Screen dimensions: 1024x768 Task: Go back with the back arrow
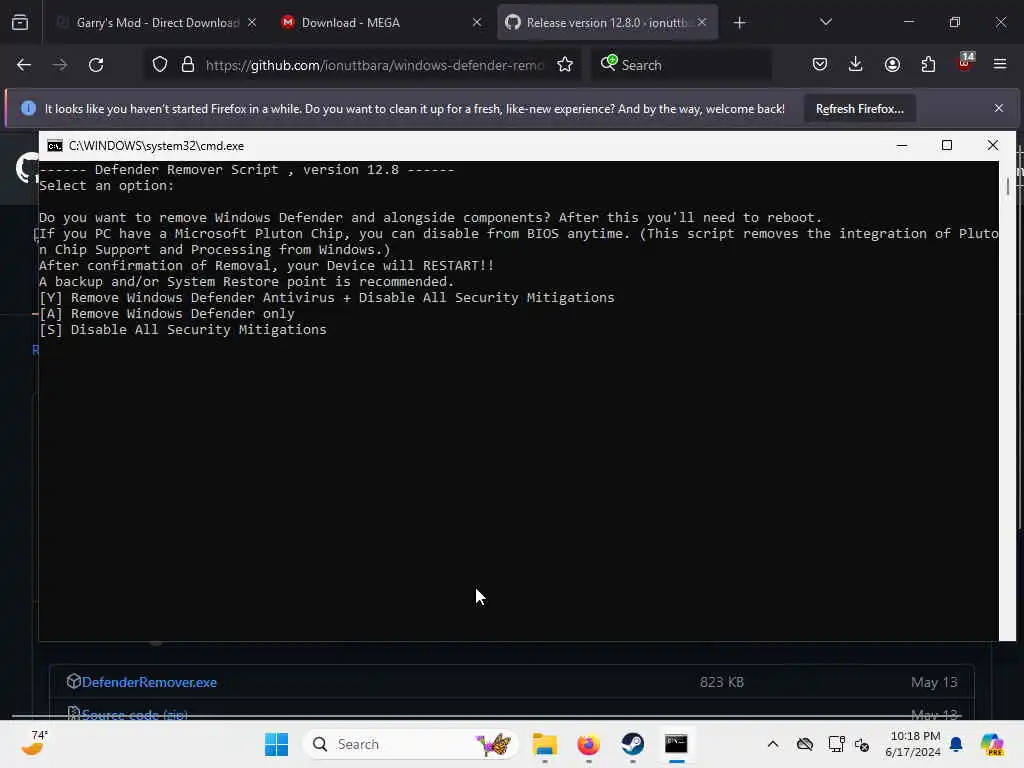[24, 65]
